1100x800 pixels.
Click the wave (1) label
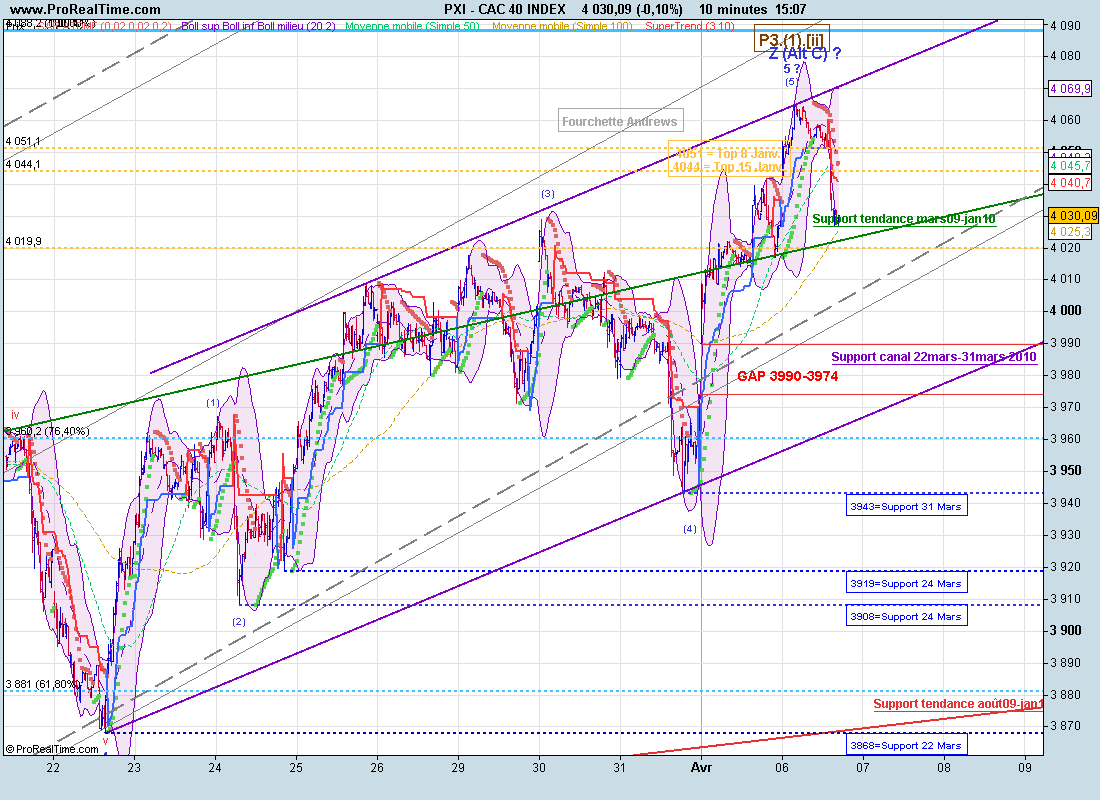click(213, 403)
